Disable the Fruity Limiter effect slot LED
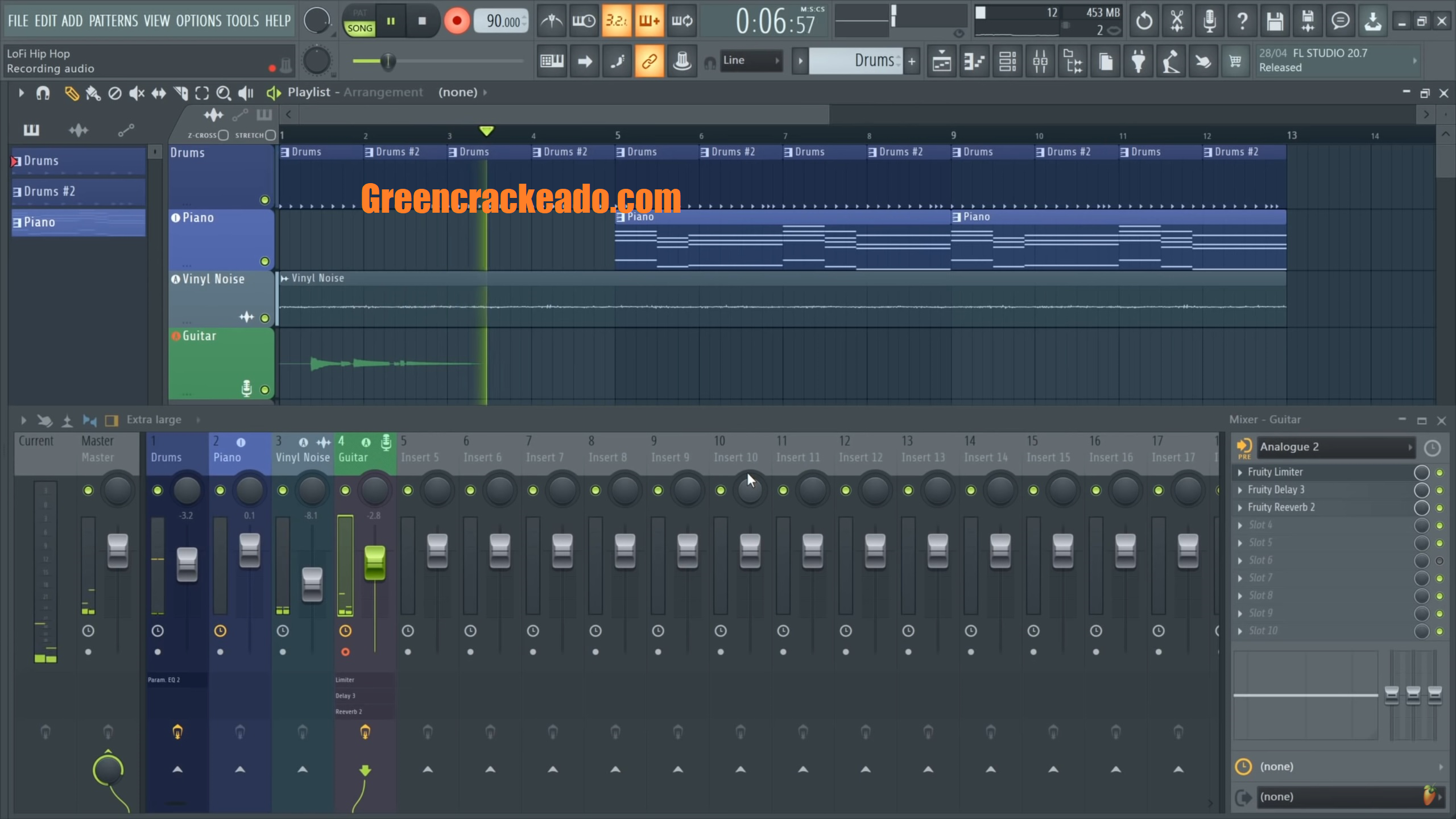This screenshot has height=819, width=1456. [x=1440, y=473]
